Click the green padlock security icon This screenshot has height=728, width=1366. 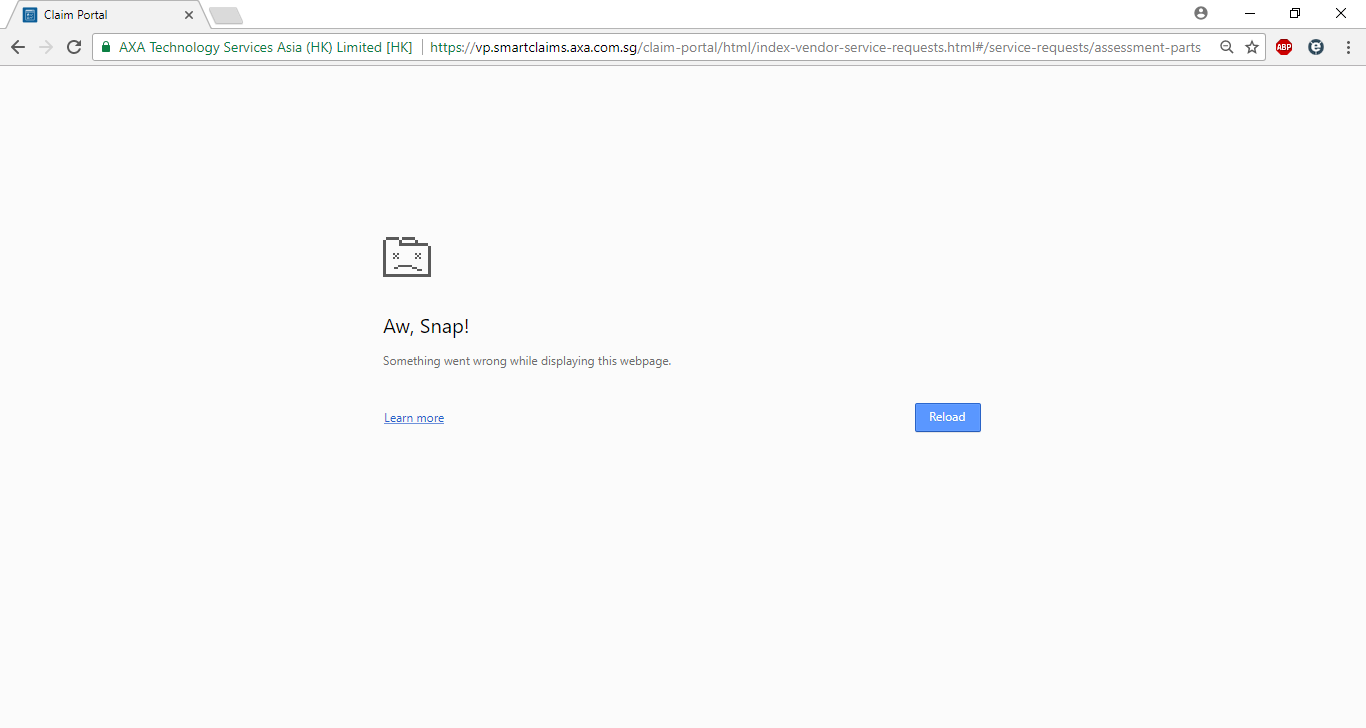click(x=106, y=47)
